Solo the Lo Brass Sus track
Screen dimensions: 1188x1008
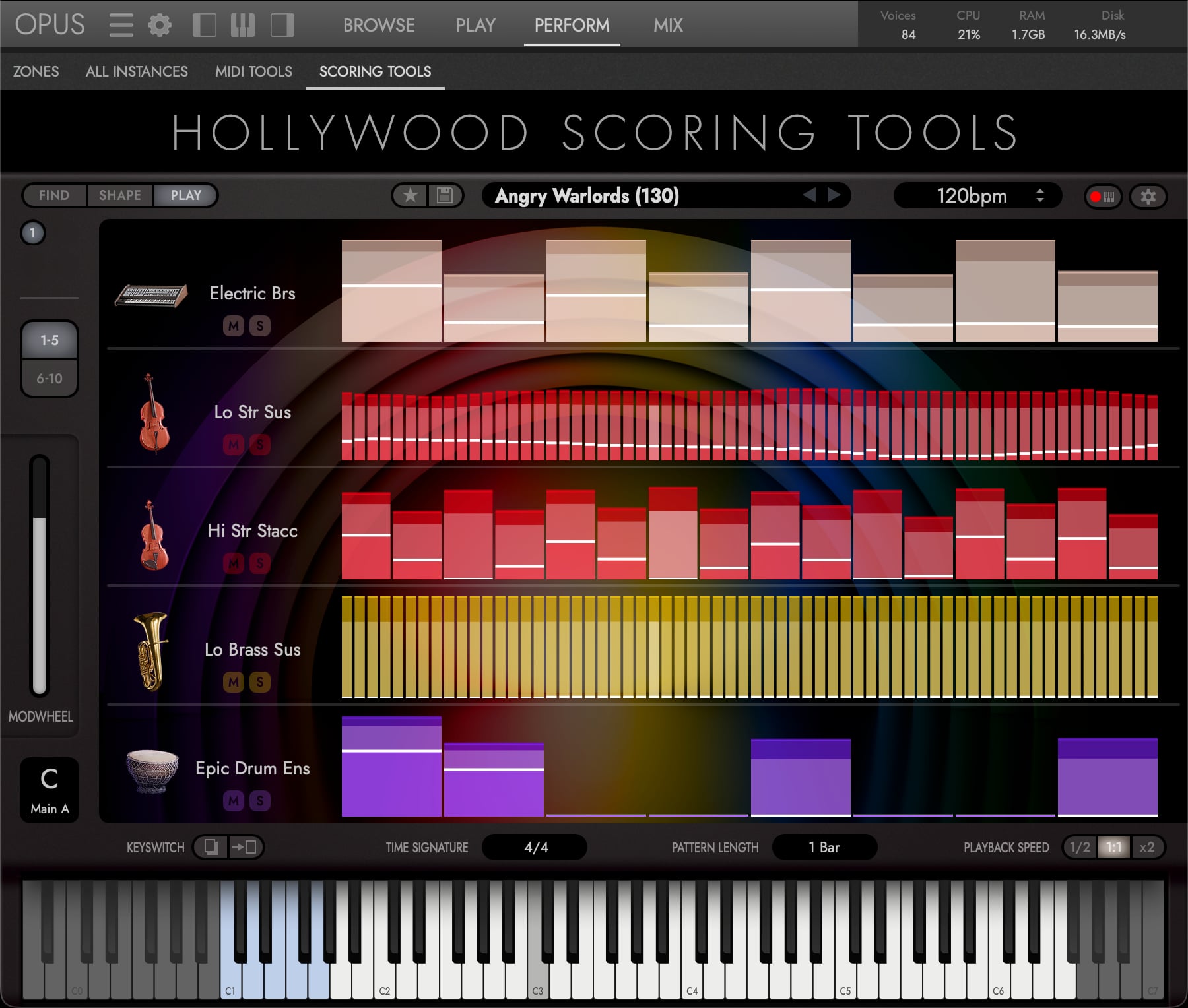tap(260, 682)
